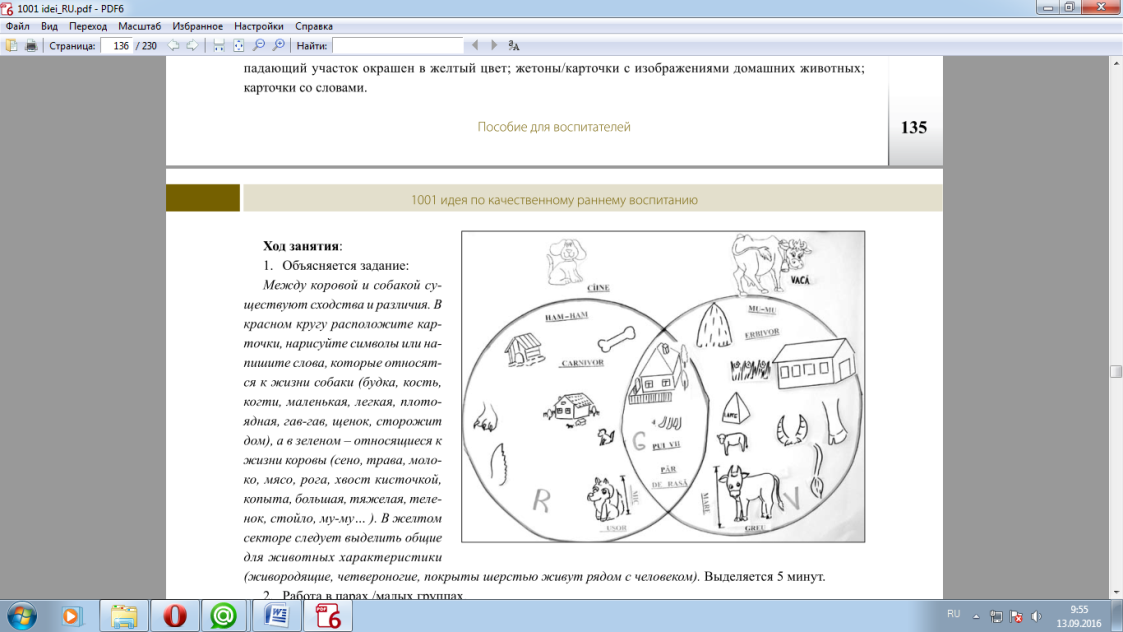The width and height of the screenshot is (1123, 632).
Task: Click the vertical scrollbar thumb
Action: [x=1116, y=371]
